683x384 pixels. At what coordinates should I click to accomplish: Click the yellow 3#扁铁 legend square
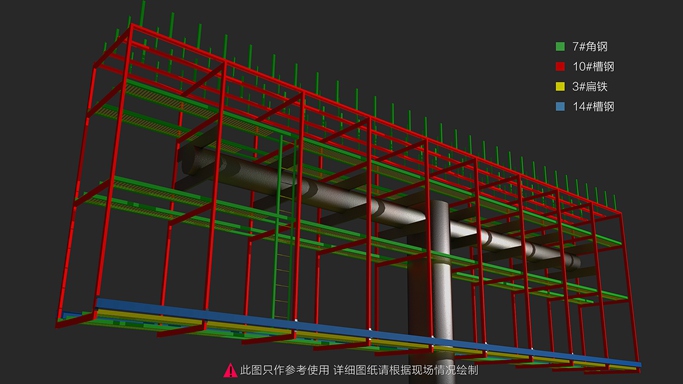coord(560,87)
